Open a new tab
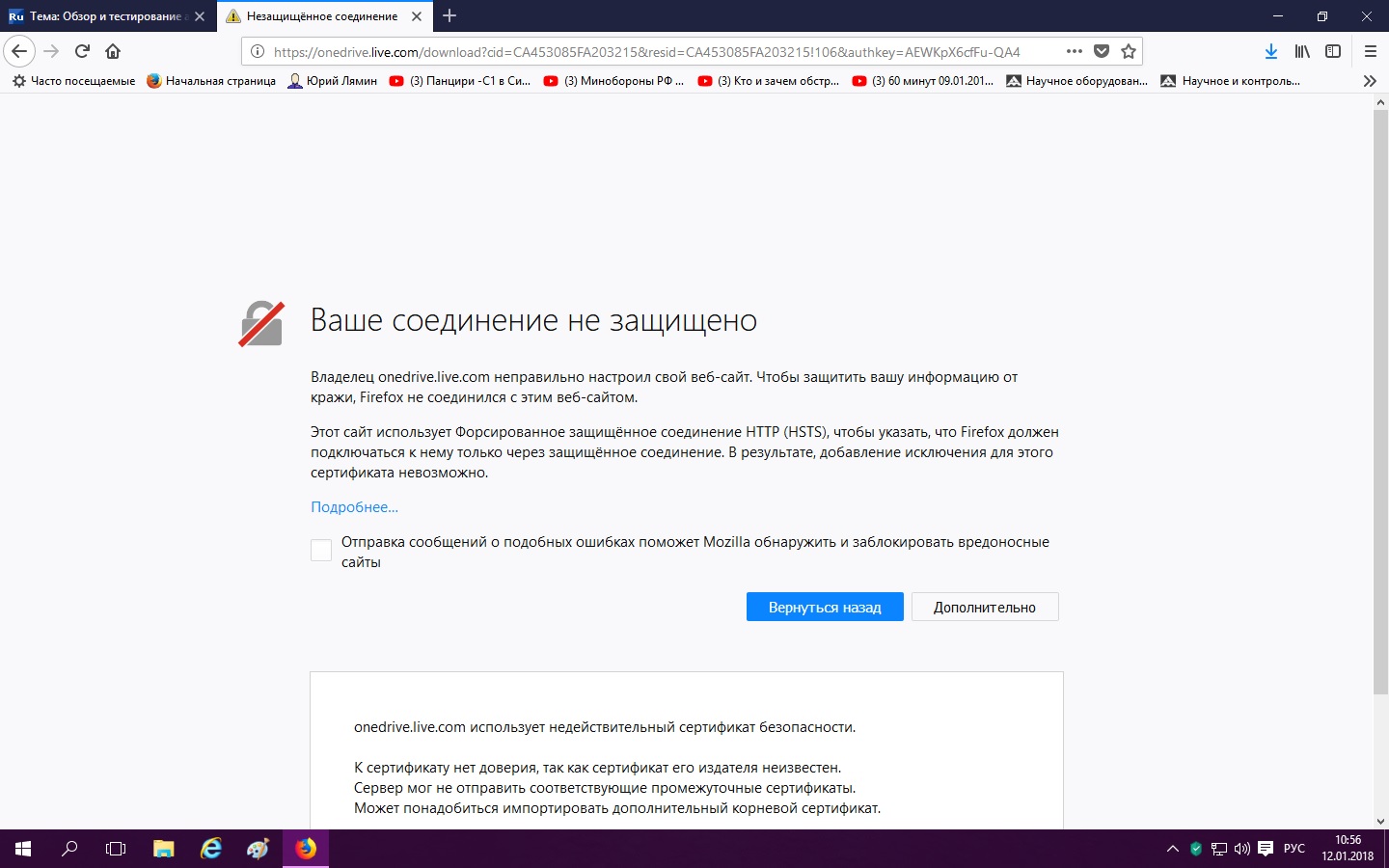 coord(449,15)
